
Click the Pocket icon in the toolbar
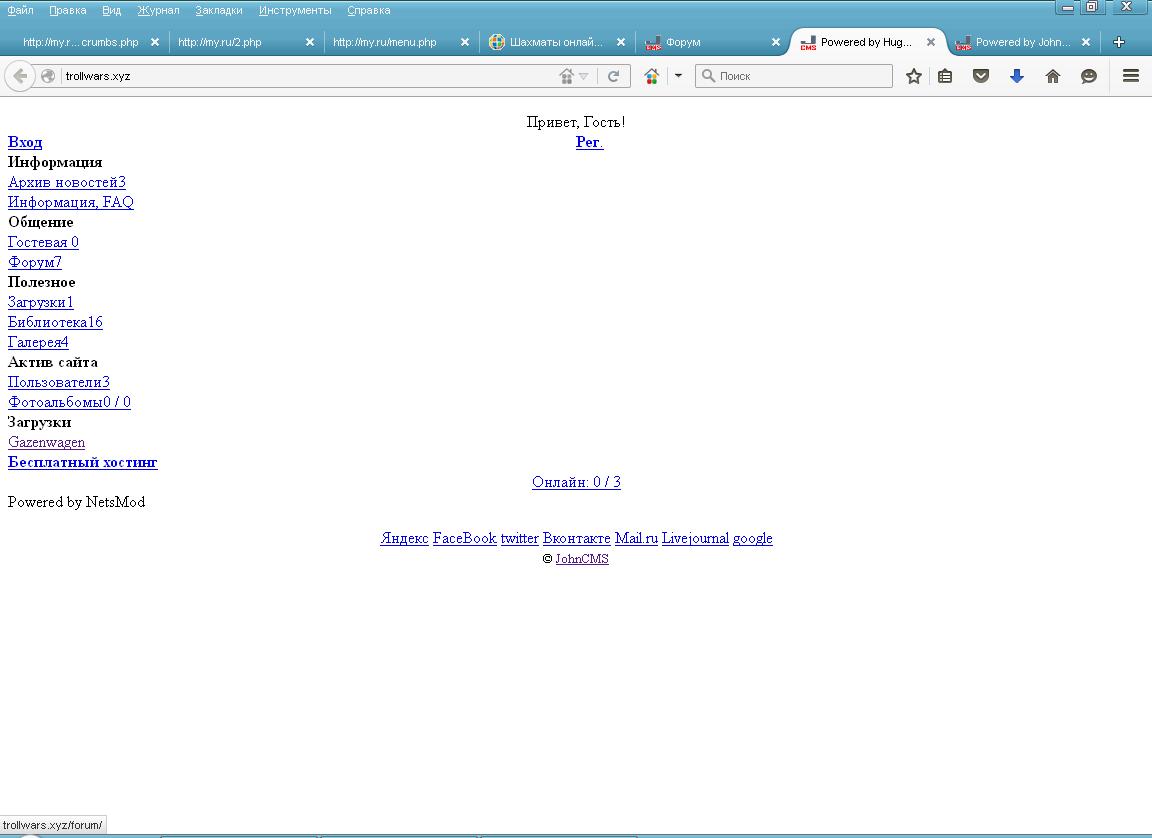pos(981,76)
